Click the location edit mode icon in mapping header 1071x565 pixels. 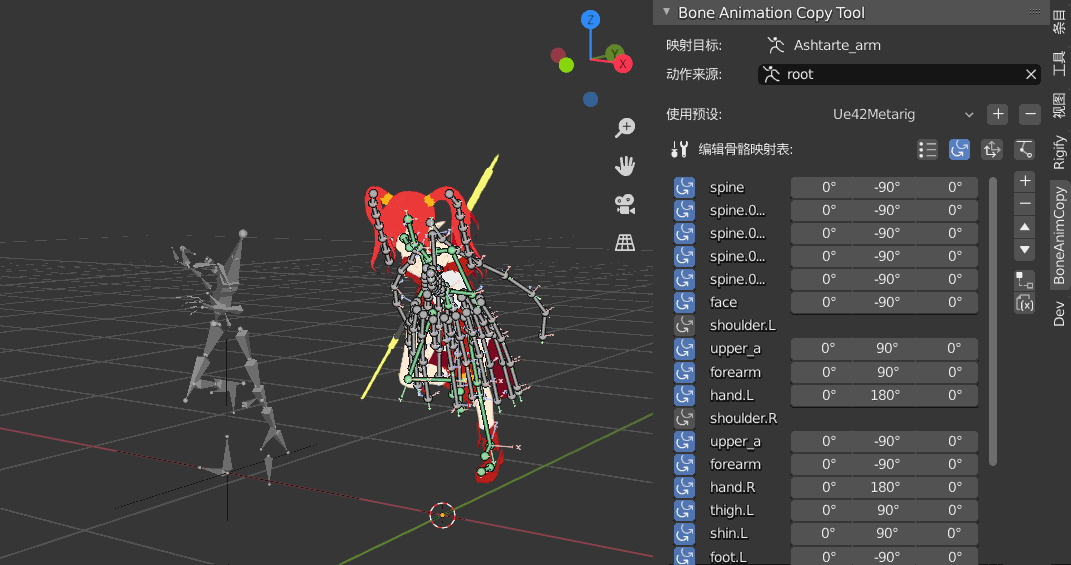point(991,150)
